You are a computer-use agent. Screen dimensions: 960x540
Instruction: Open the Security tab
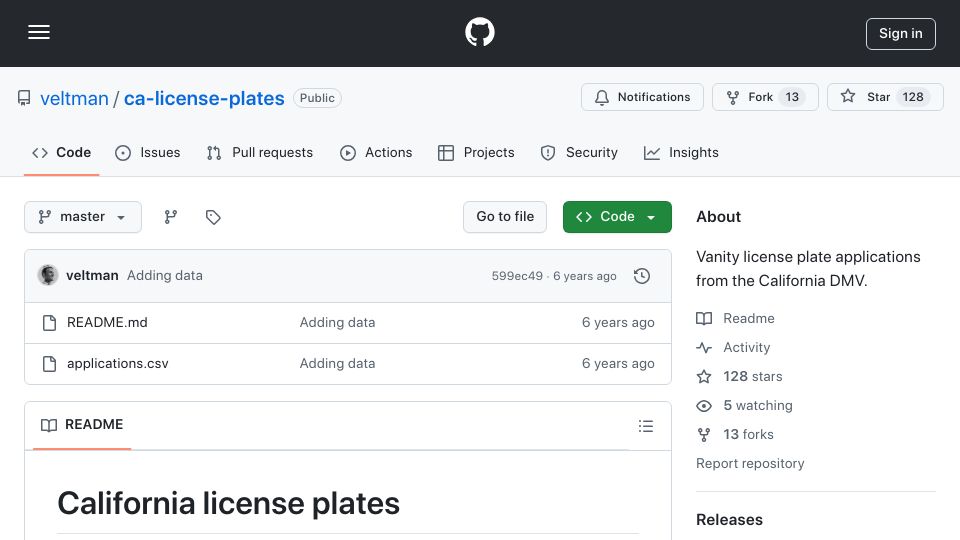pyautogui.click(x=579, y=152)
